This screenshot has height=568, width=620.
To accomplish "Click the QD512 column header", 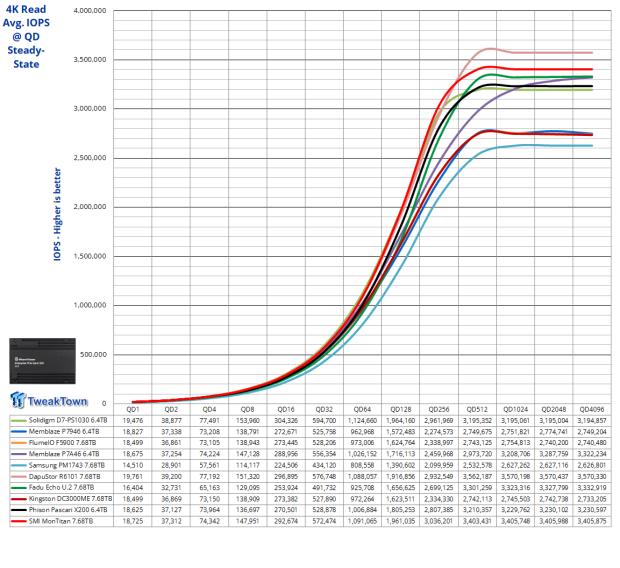I will point(477,409).
